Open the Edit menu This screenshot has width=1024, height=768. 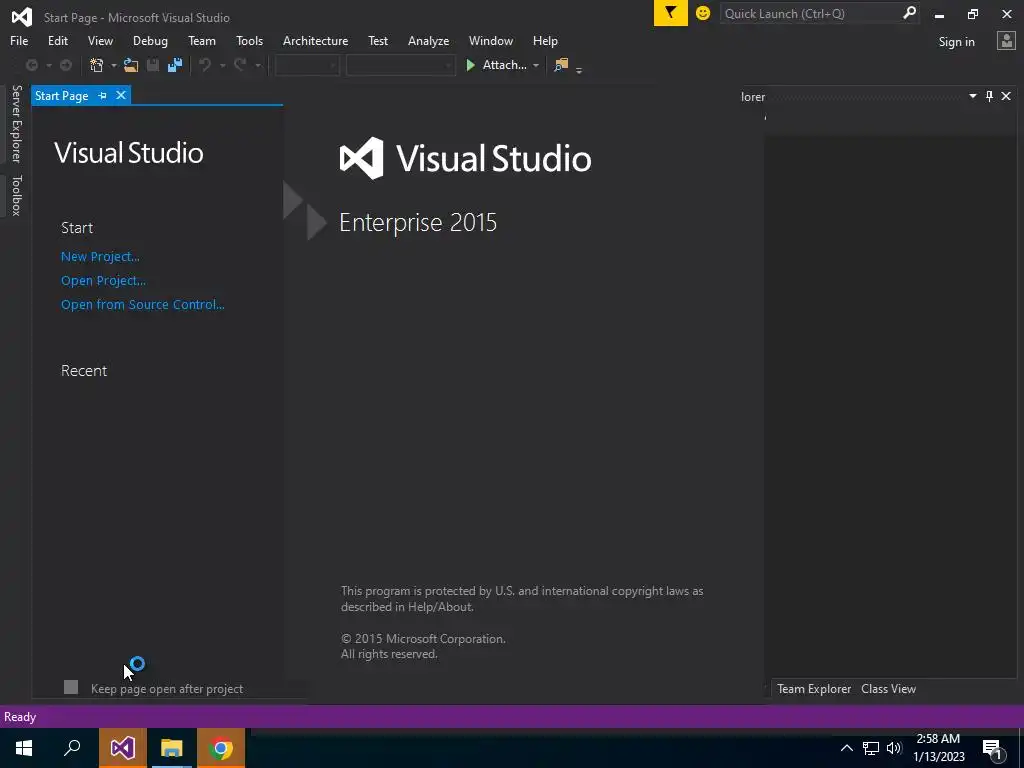coord(57,40)
